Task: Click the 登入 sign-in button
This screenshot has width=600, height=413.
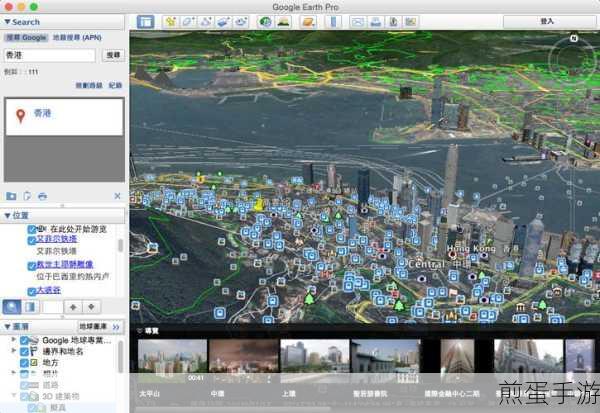Action: coord(548,21)
